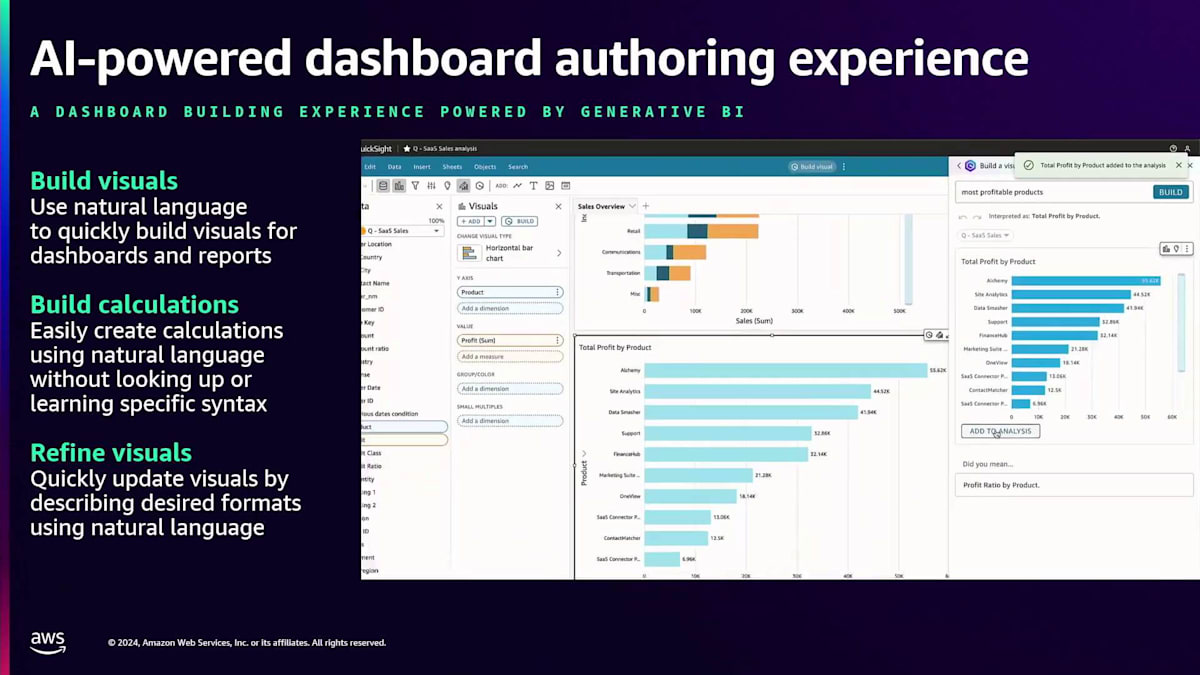Add an image via toolbar icon

[549, 186]
